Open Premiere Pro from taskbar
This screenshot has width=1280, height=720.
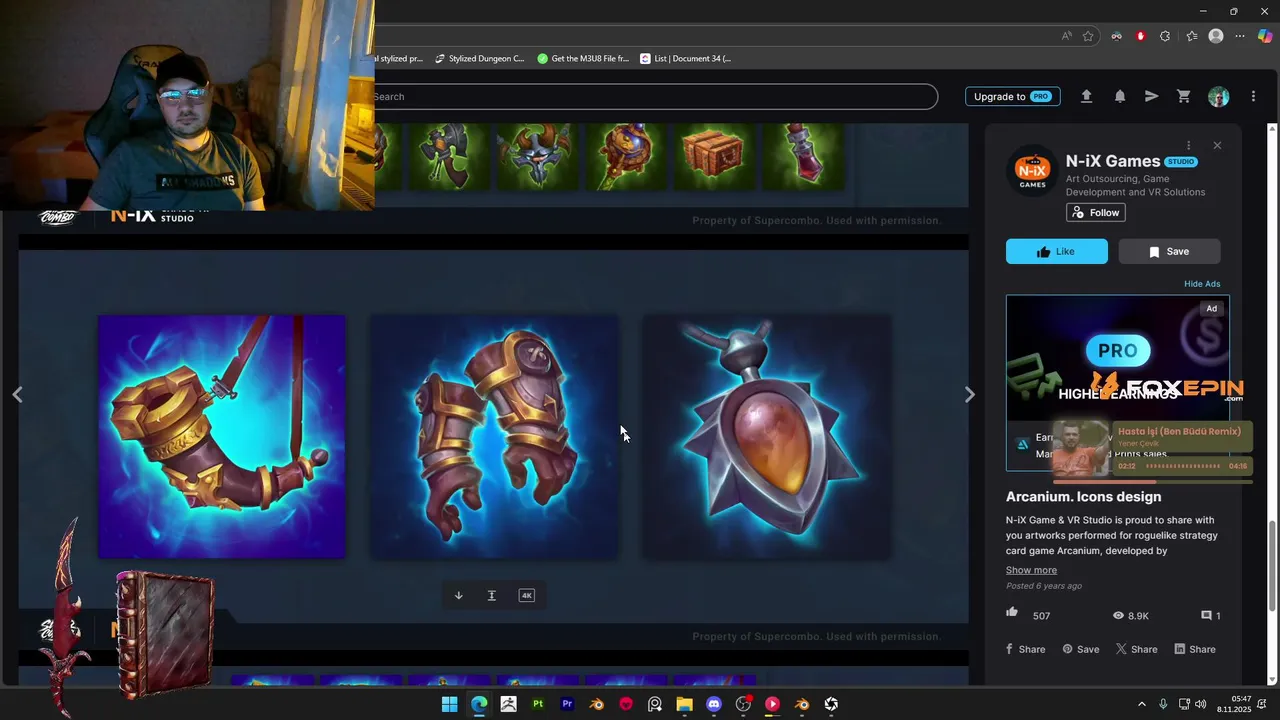(567, 704)
